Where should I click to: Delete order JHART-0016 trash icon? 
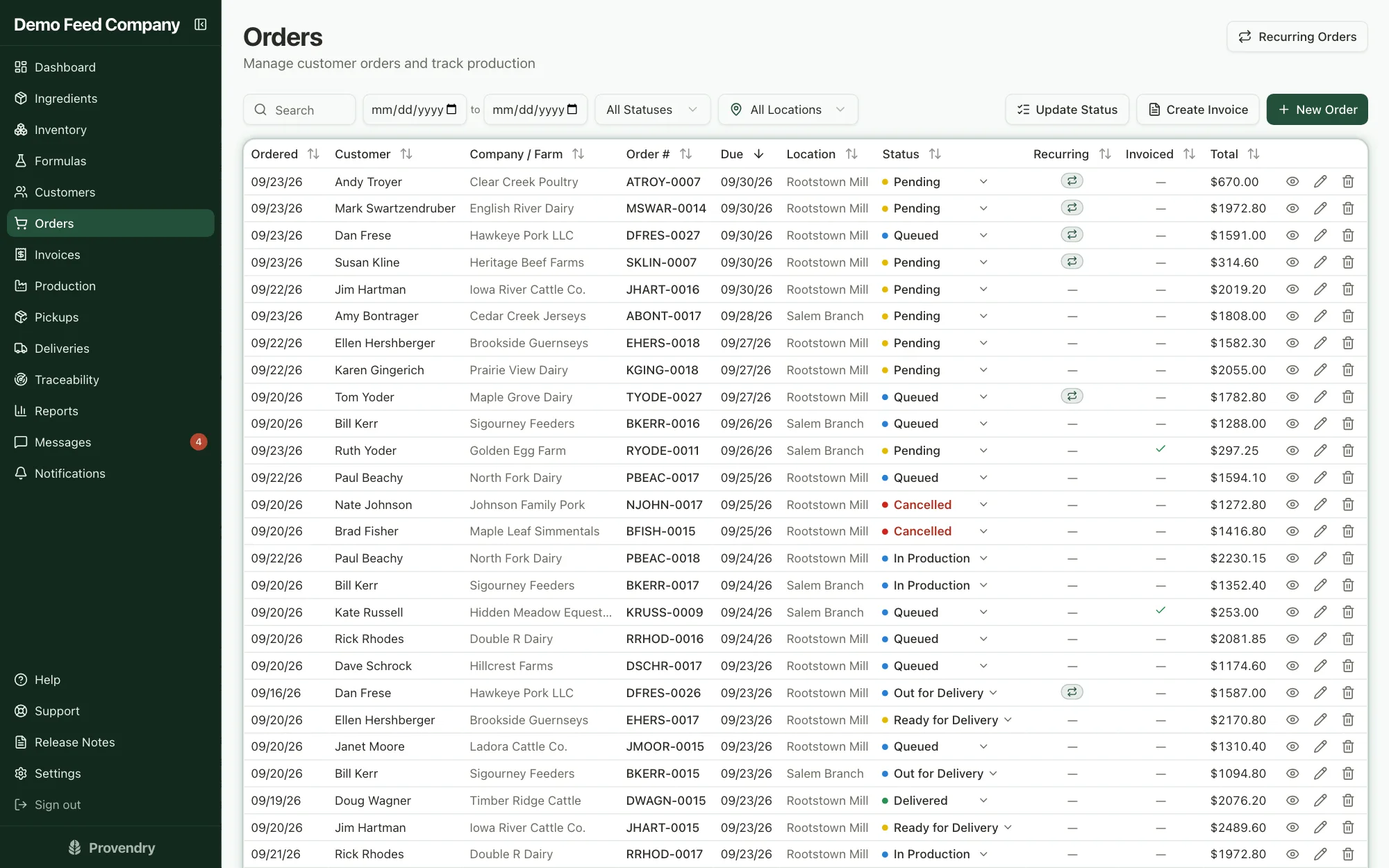(x=1348, y=290)
